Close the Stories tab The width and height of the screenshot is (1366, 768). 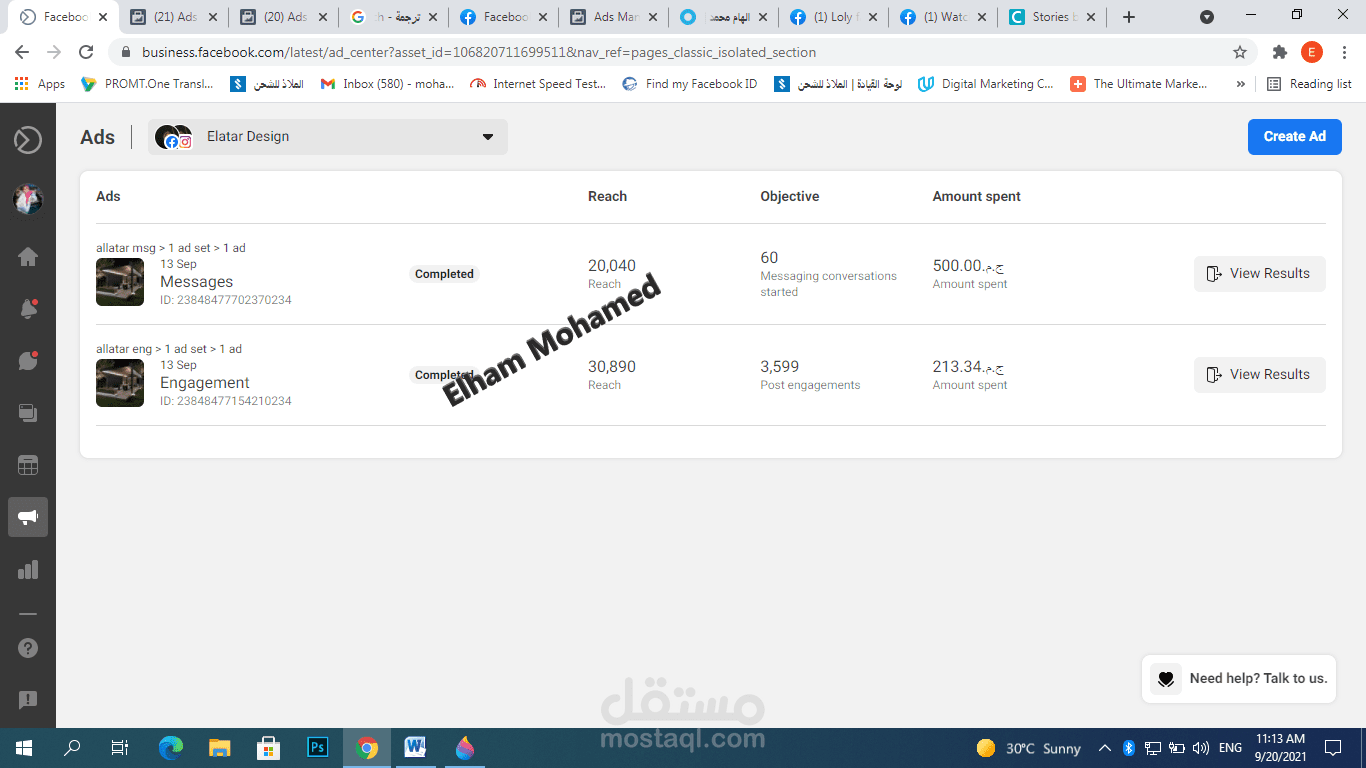tap(1089, 17)
